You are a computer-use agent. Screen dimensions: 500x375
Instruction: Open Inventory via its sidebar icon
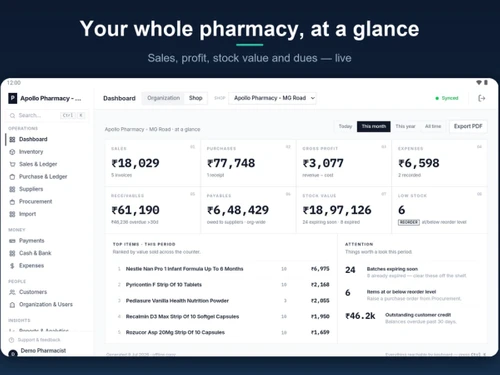pyautogui.click(x=12, y=152)
